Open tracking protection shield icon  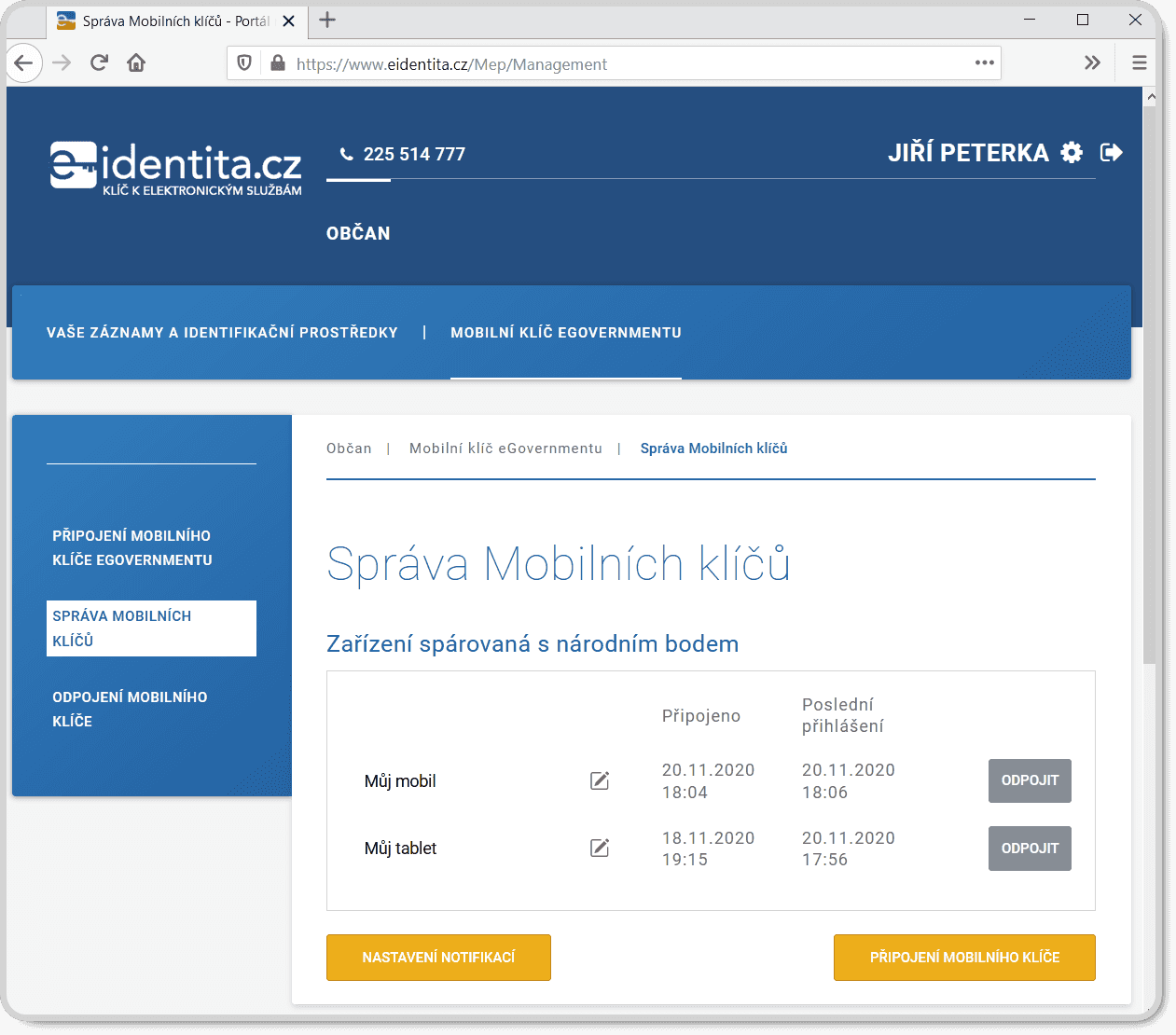click(244, 63)
